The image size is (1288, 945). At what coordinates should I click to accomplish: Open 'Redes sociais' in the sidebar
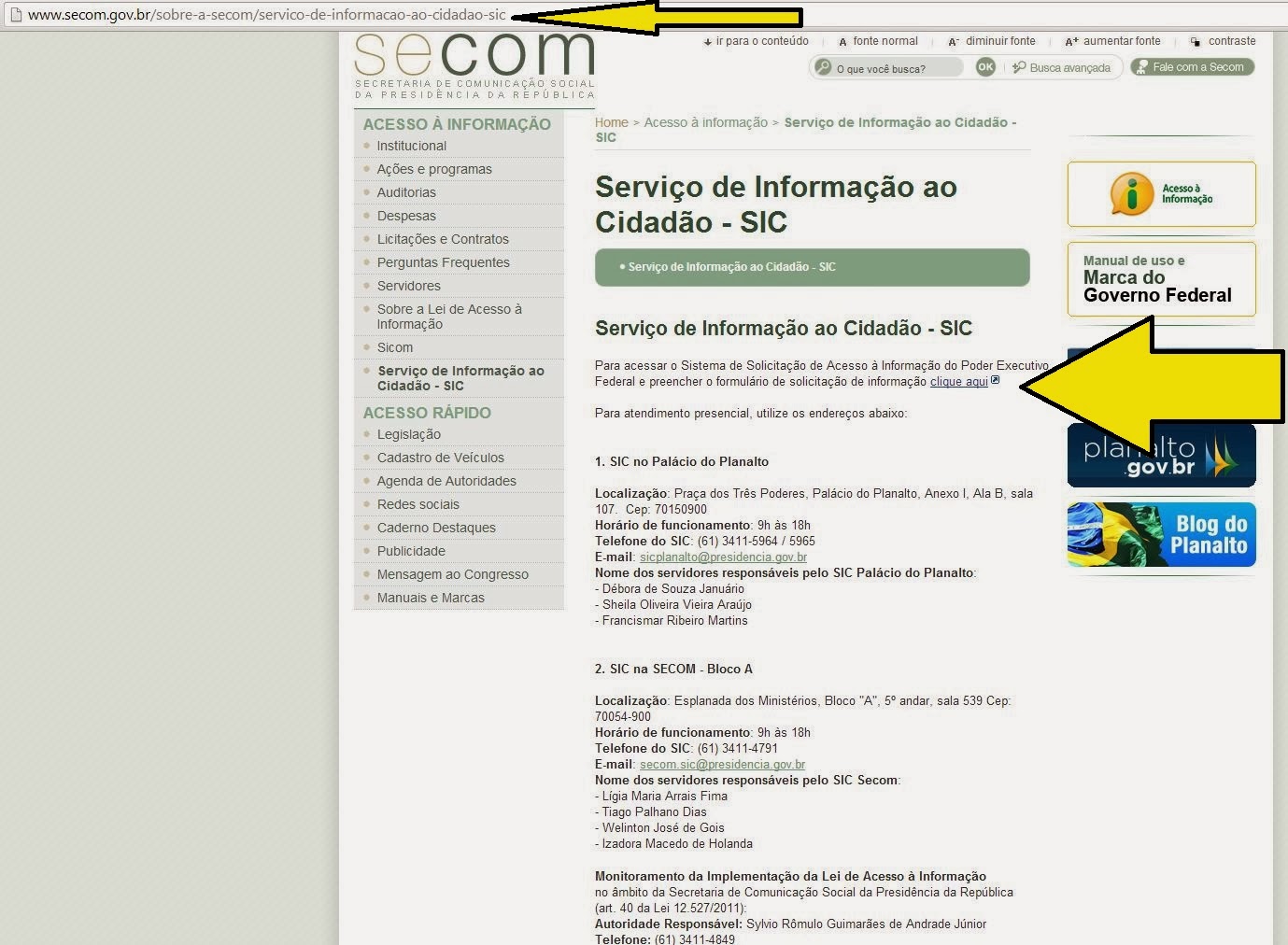click(x=418, y=504)
